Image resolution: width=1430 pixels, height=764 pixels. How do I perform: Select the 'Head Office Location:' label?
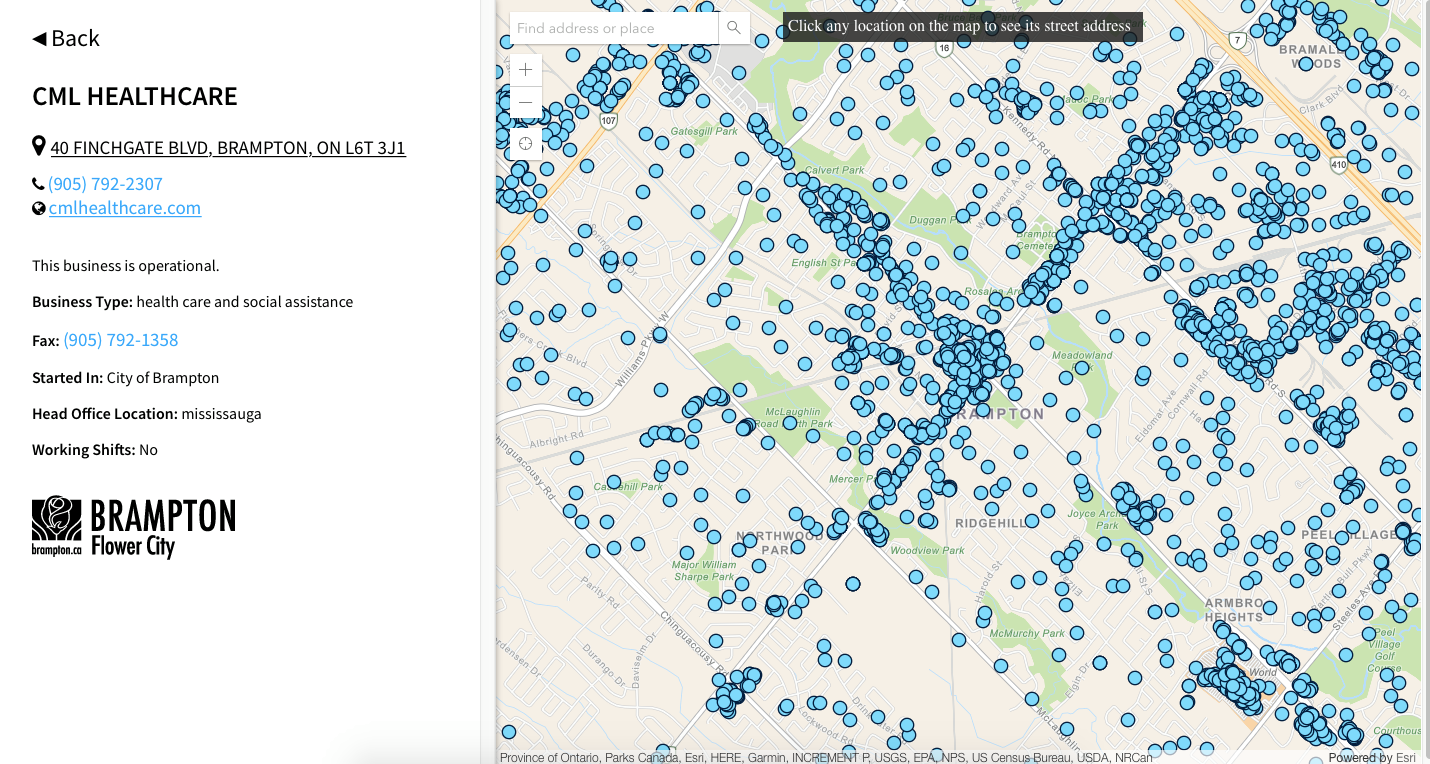pyautogui.click(x=105, y=414)
